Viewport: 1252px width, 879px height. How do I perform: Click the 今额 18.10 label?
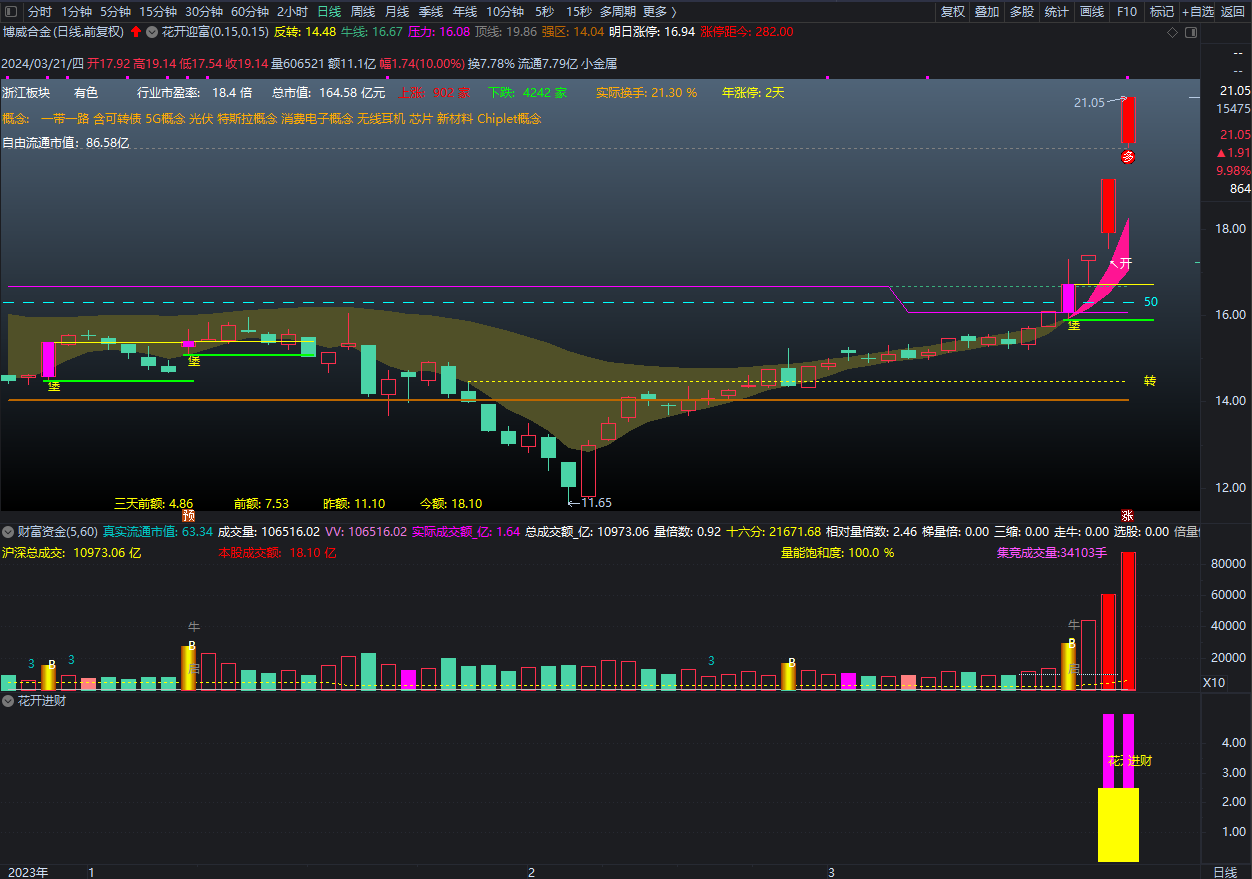(451, 504)
